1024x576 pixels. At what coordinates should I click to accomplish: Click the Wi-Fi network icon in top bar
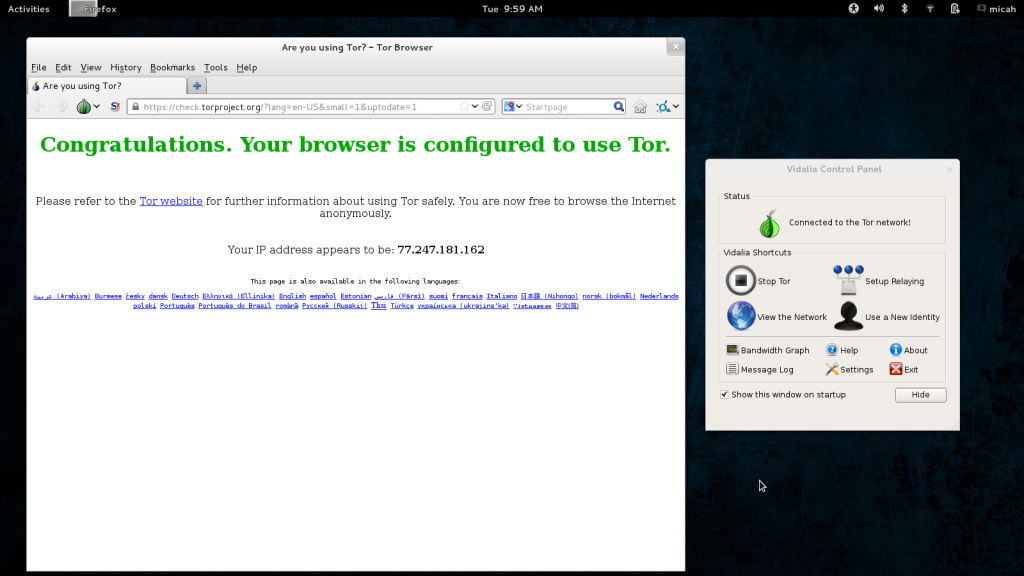pos(930,8)
